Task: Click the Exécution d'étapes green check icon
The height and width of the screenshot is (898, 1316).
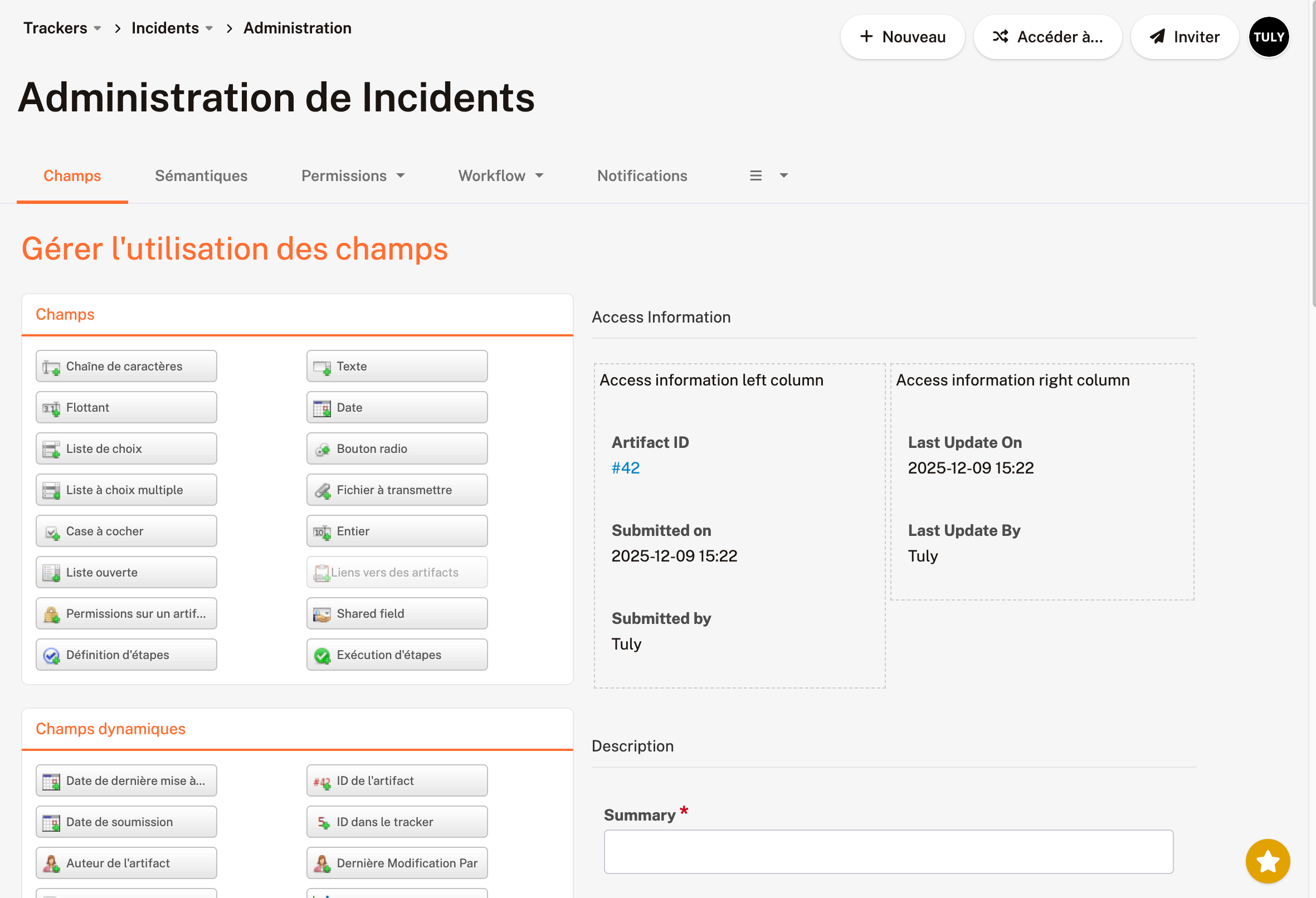Action: click(321, 656)
